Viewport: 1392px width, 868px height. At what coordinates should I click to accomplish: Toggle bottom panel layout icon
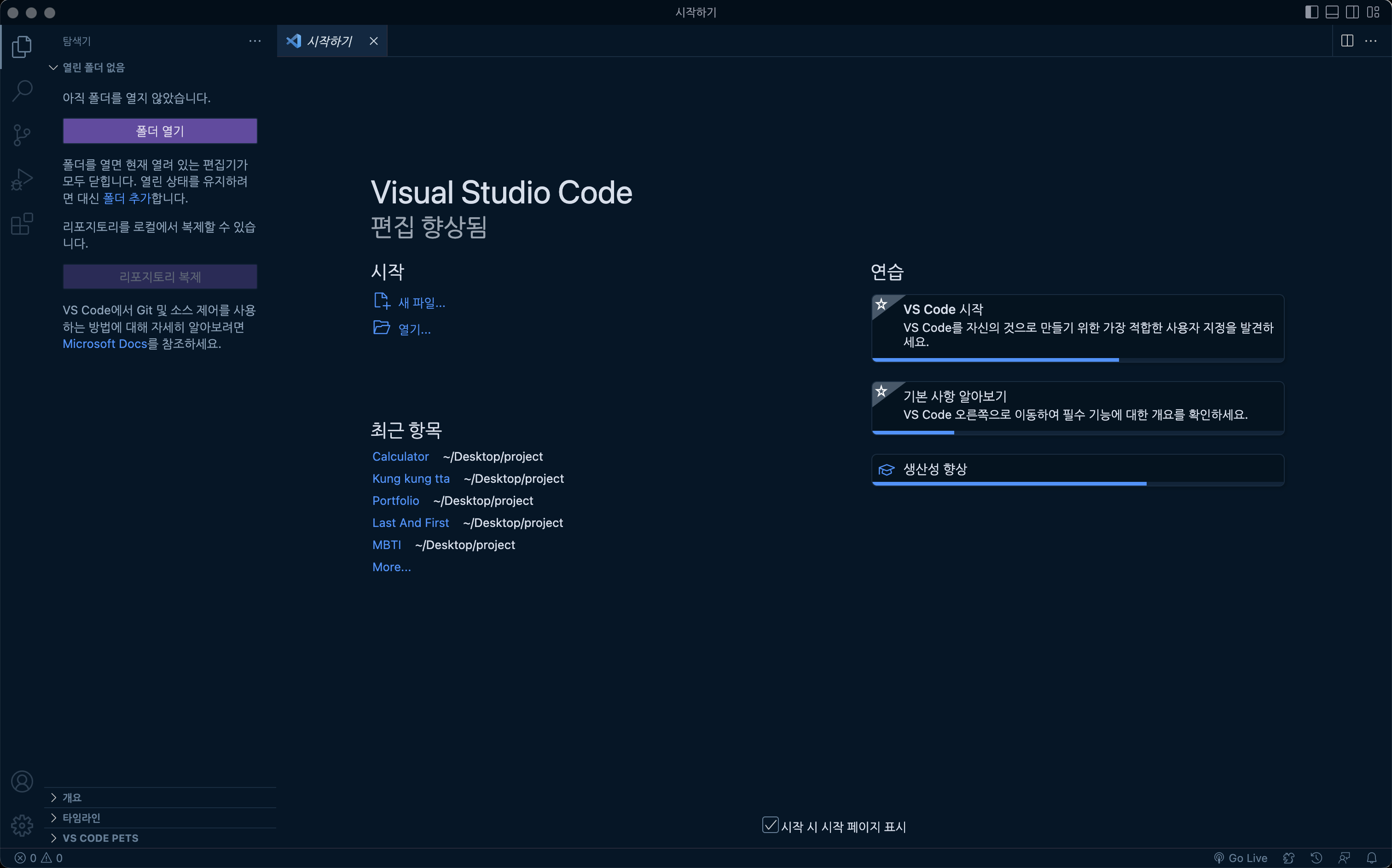pyautogui.click(x=1332, y=12)
